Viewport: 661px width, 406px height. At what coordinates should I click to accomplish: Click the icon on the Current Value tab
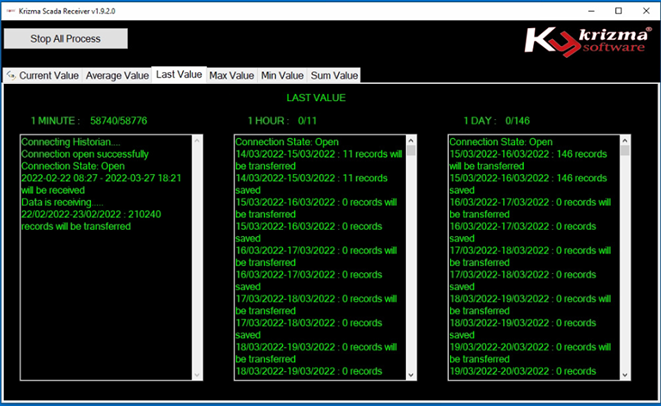tap(11, 75)
